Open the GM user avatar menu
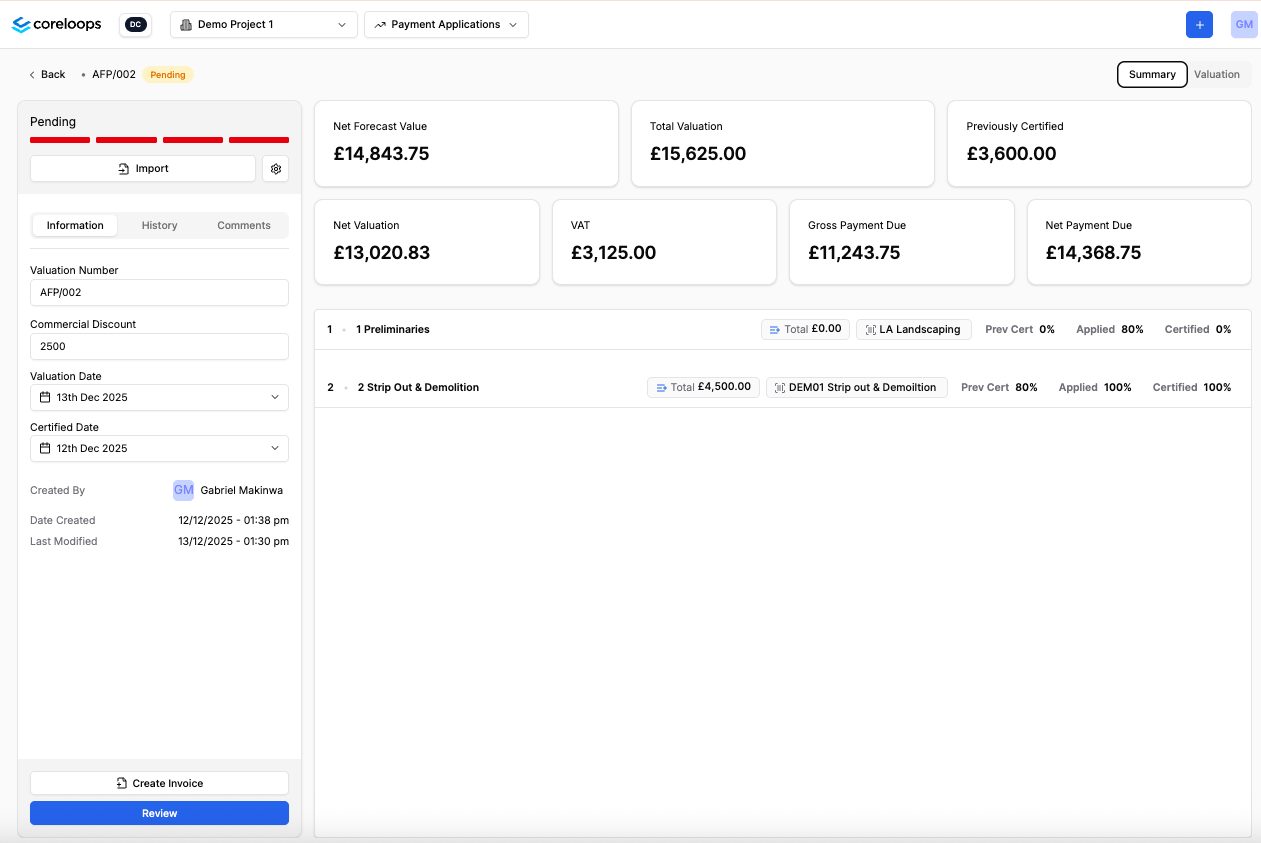 [1244, 25]
